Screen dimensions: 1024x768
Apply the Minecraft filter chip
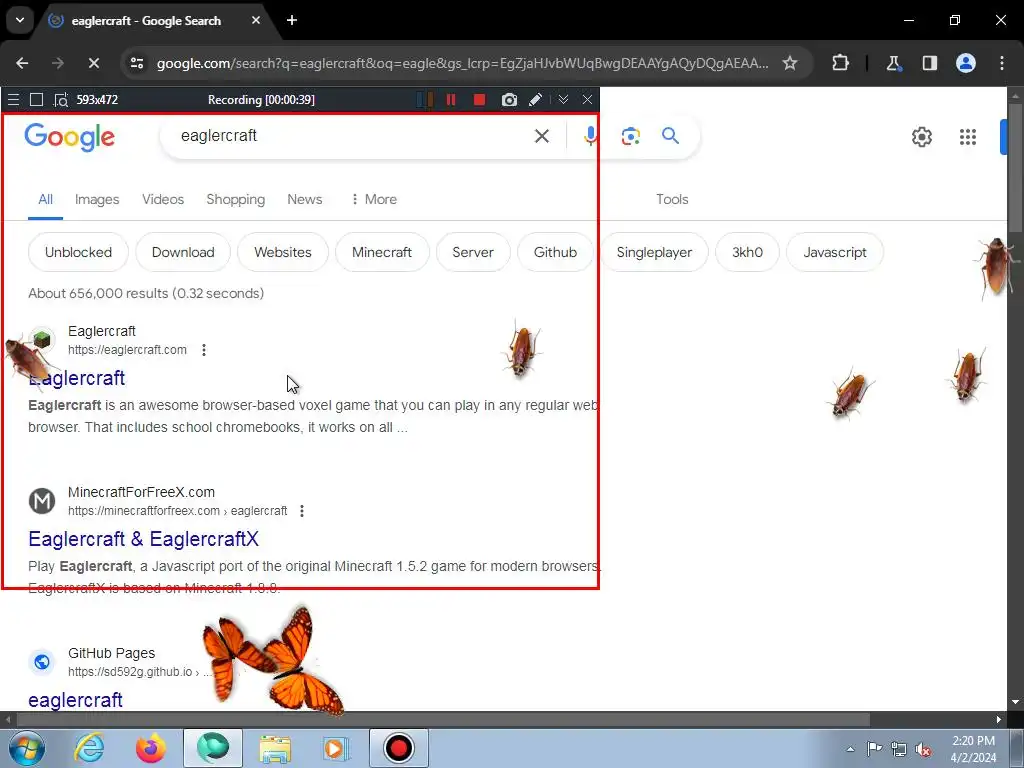[x=382, y=252]
